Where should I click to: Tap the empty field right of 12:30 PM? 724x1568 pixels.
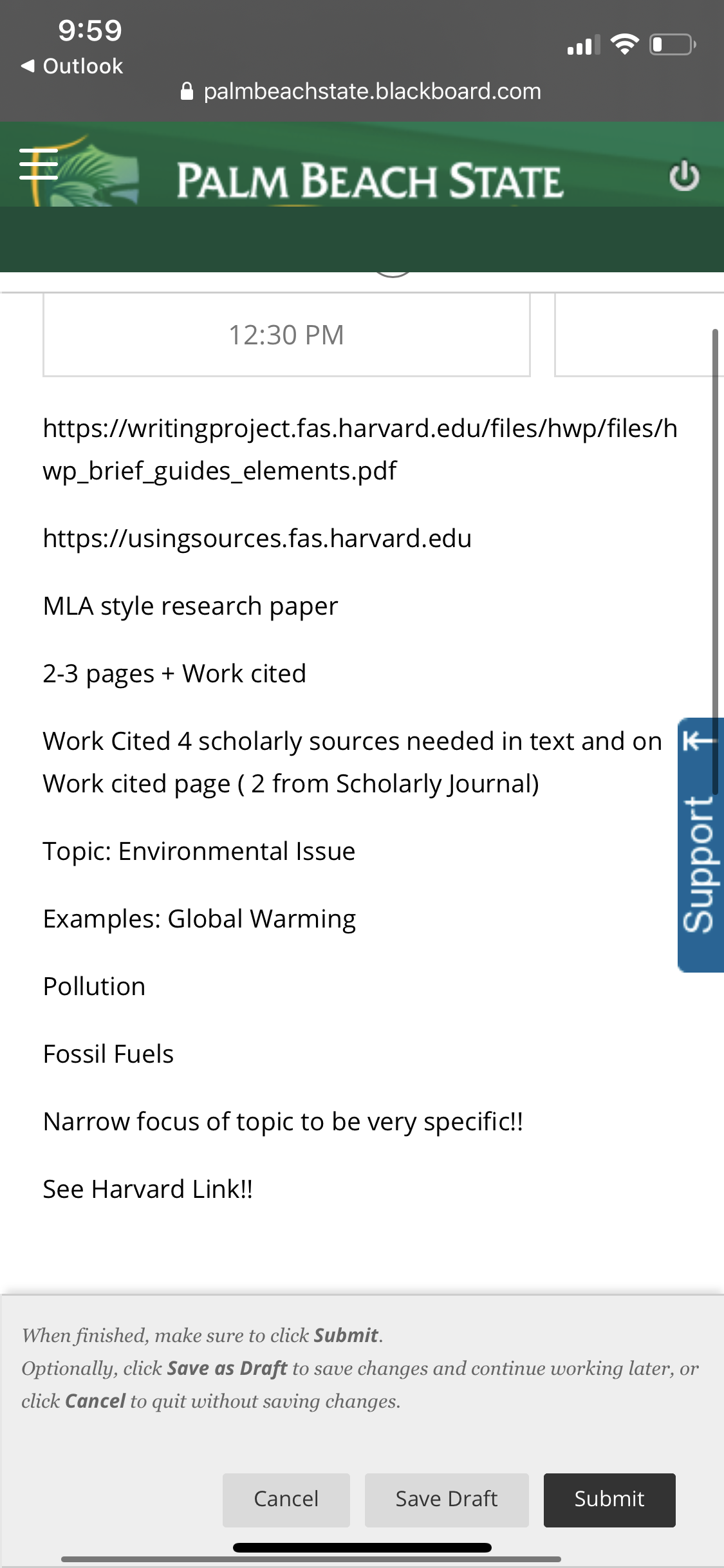(x=639, y=335)
